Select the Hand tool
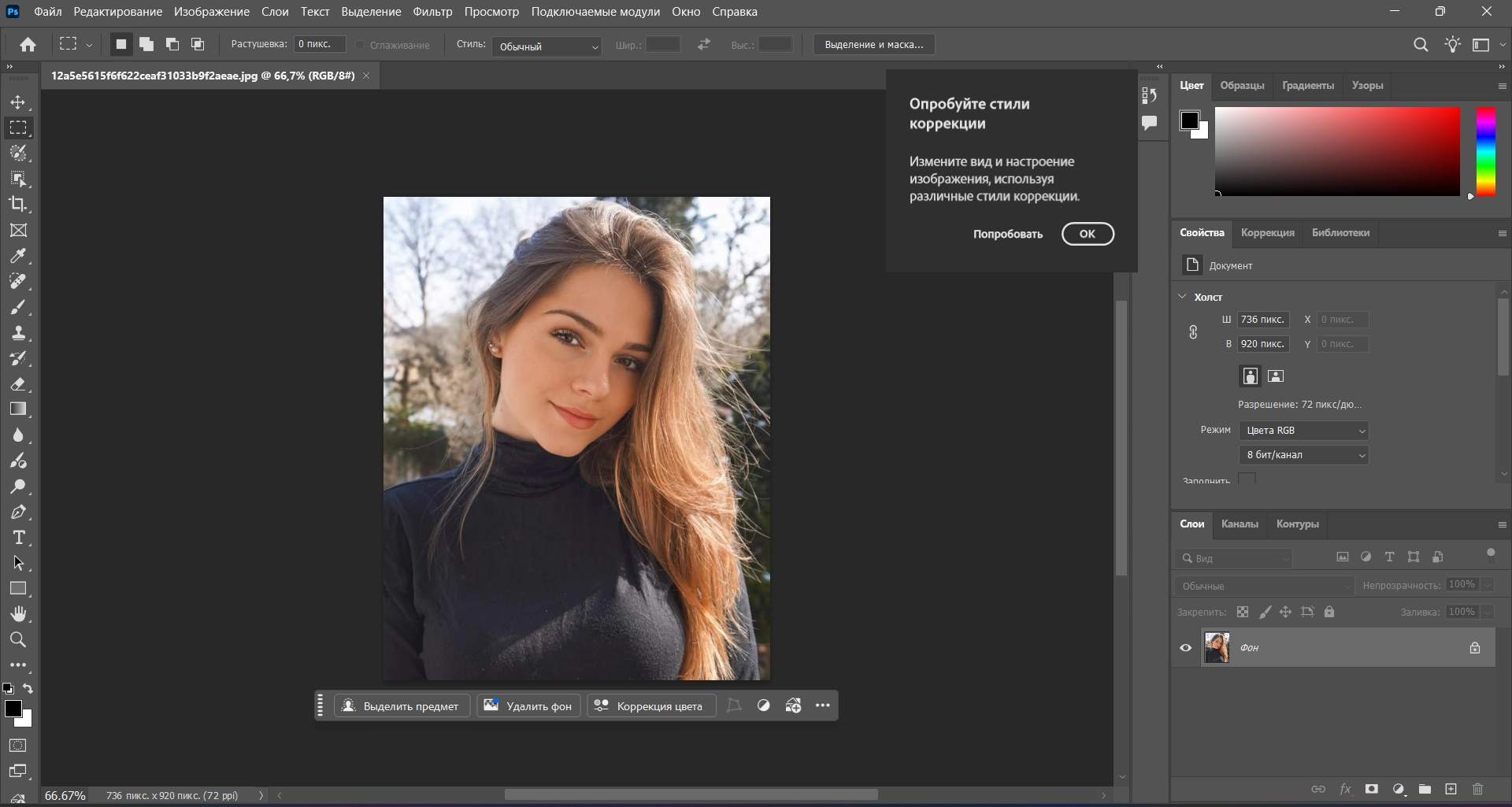 [x=18, y=614]
